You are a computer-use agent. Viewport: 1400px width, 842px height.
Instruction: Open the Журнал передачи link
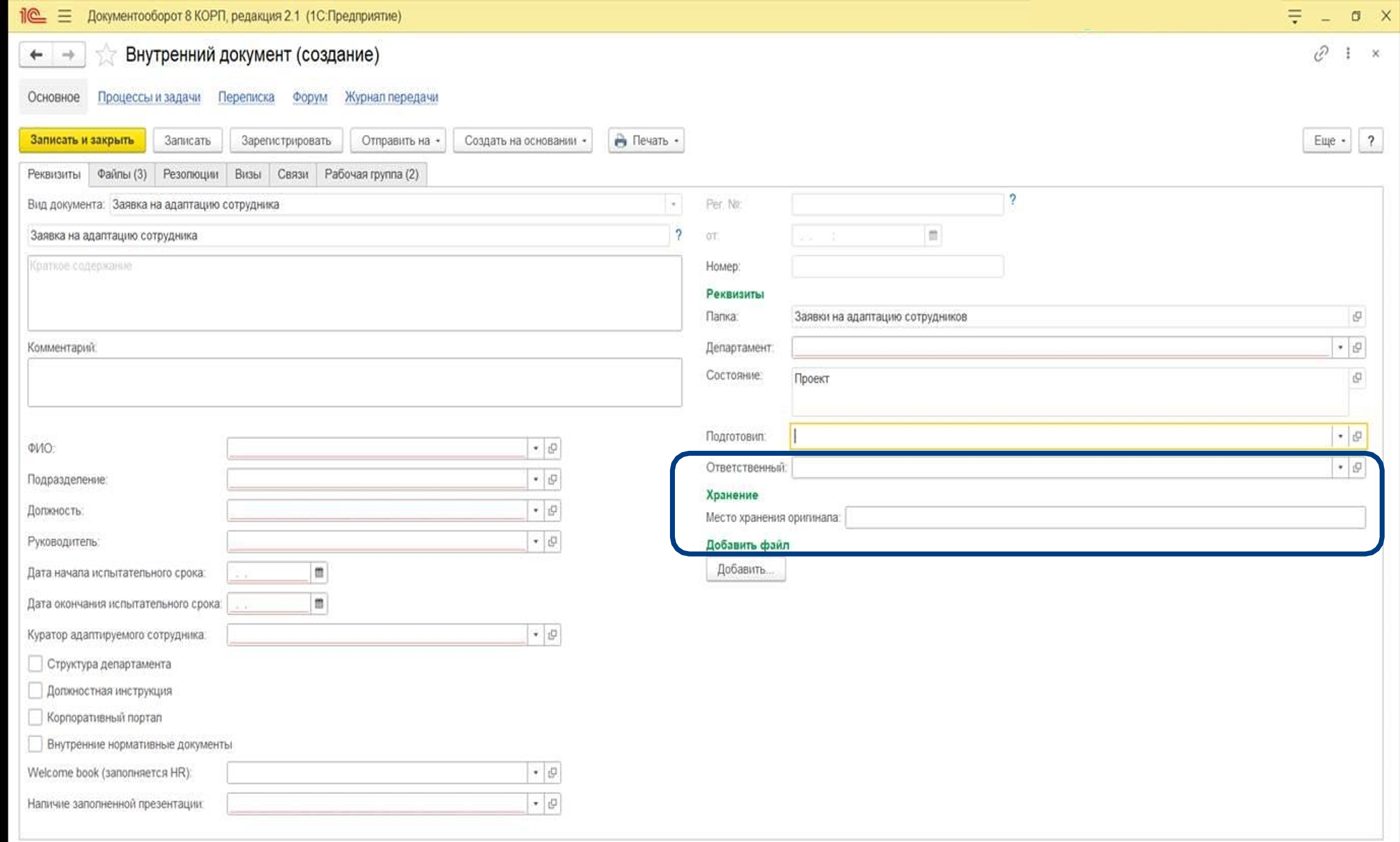(391, 97)
